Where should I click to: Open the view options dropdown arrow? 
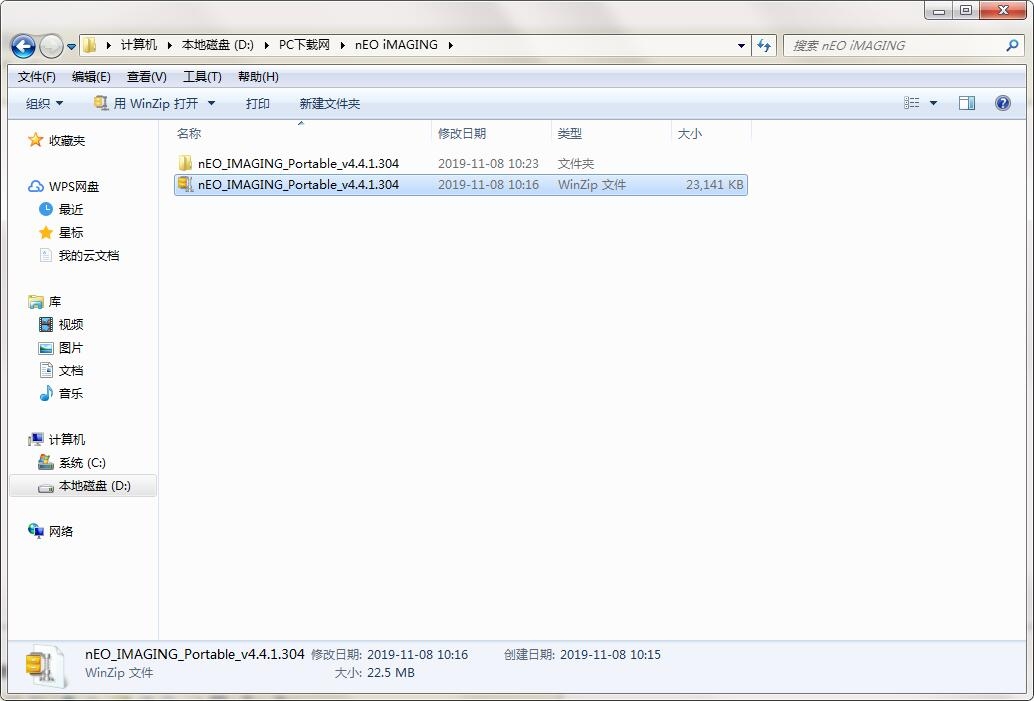pos(933,104)
